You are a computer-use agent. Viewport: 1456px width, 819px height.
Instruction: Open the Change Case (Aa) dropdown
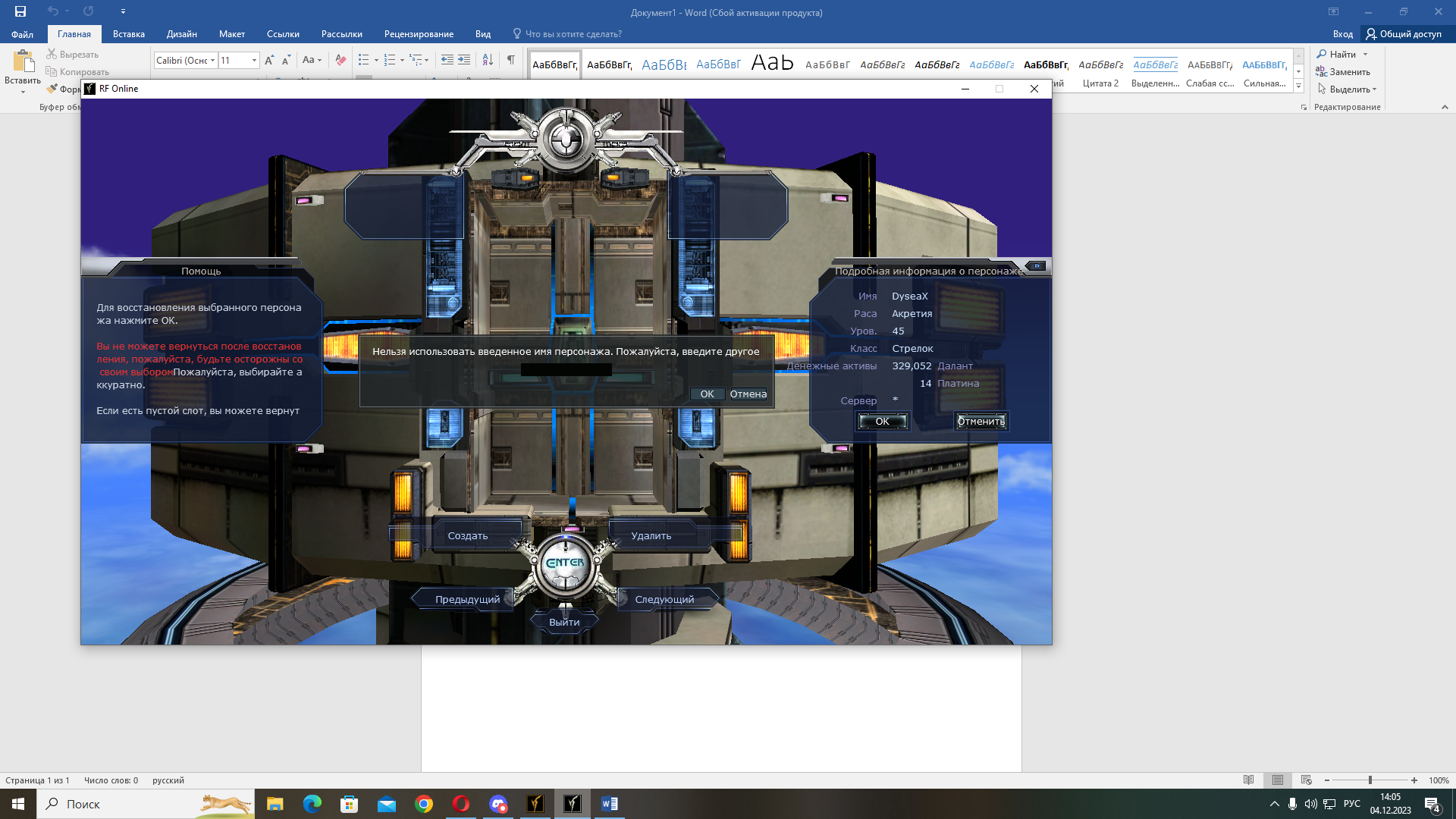pyautogui.click(x=312, y=60)
